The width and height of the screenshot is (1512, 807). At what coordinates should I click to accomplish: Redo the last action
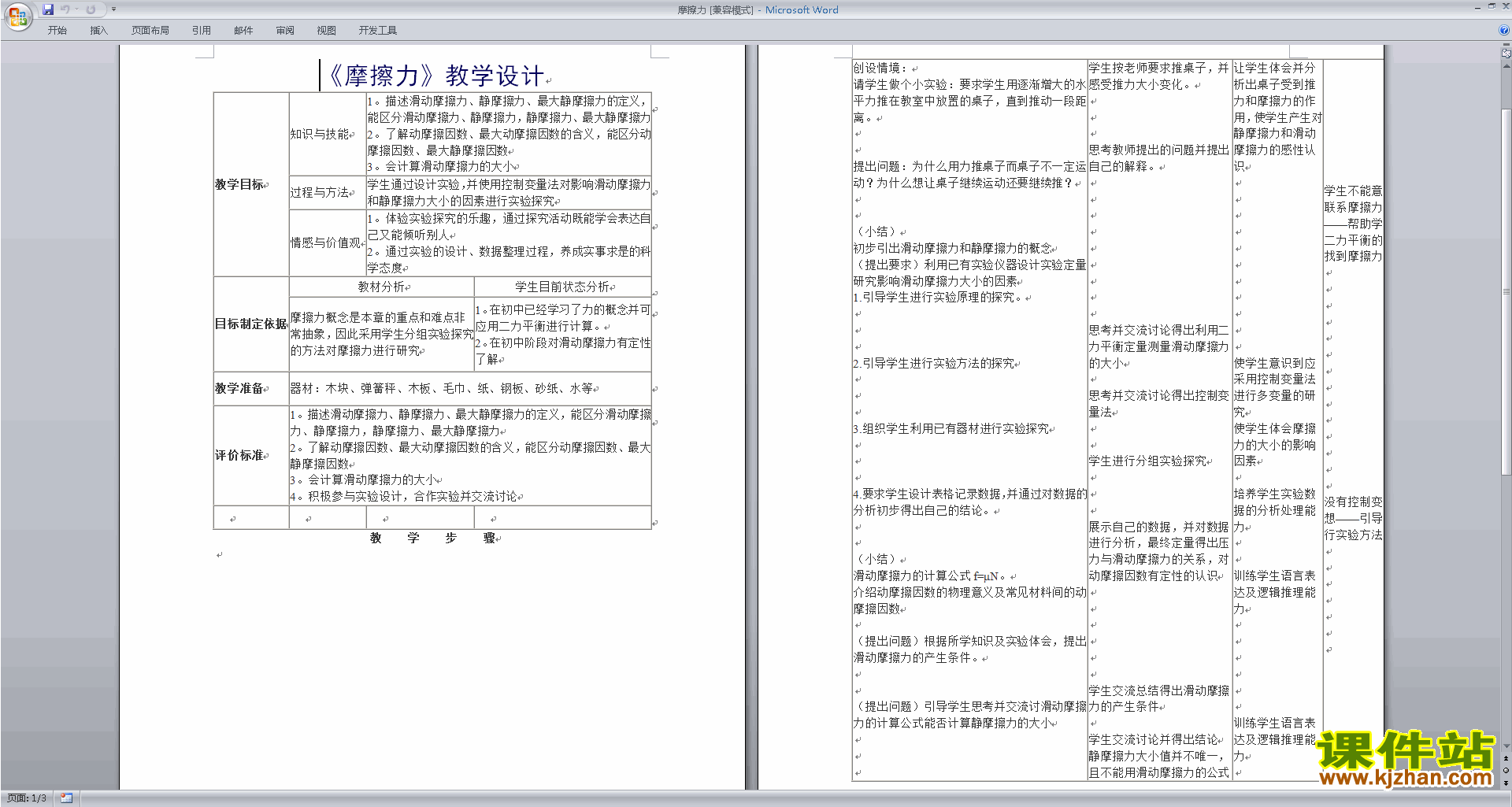coord(91,9)
